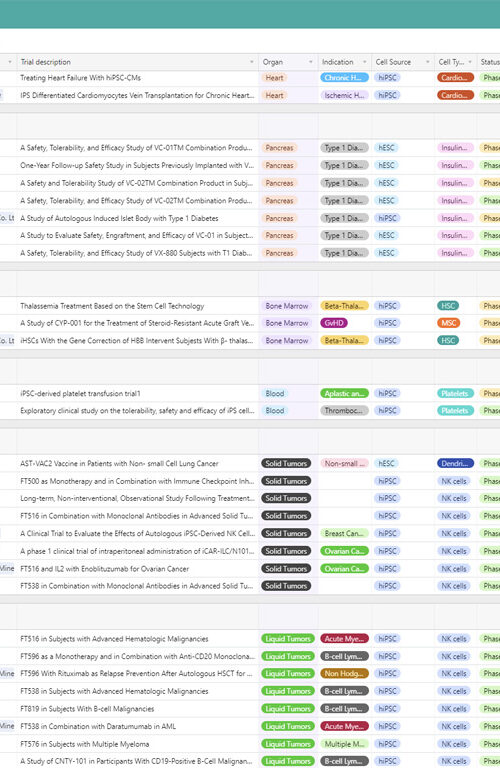Click the Chronic H... indication tag
The image size is (500, 768).
[x=344, y=78]
